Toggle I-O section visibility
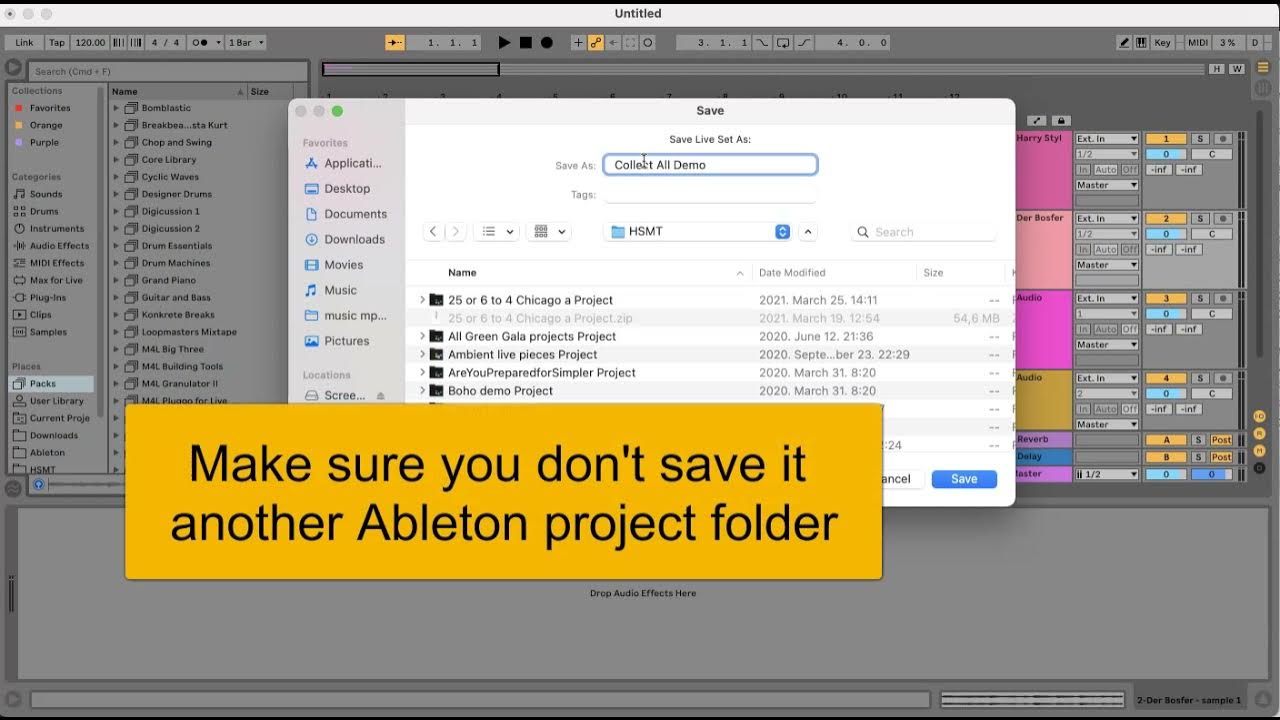The image size is (1280, 720). pyautogui.click(x=1259, y=416)
